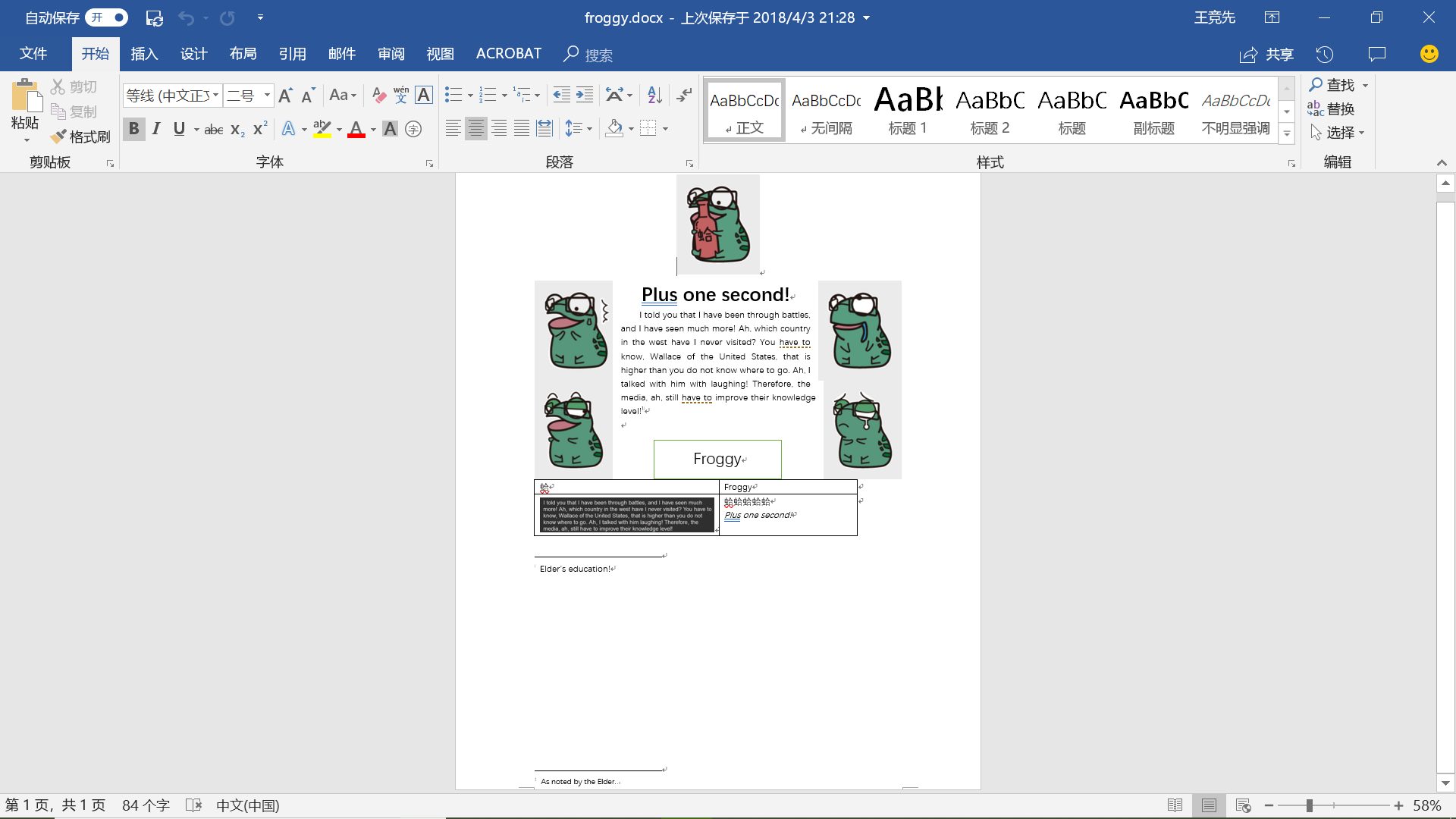This screenshot has width=1456, height=819.
Task: Click the 替换 Replace button
Action: click(1332, 109)
